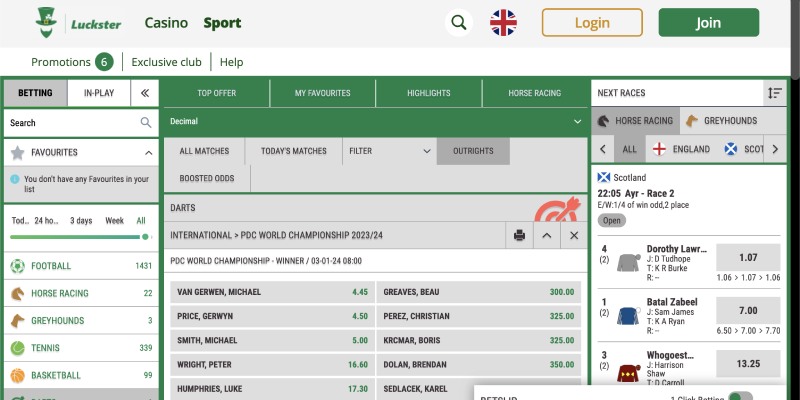800x400 pixels.
Task: Open Sport section
Action: (x=222, y=22)
